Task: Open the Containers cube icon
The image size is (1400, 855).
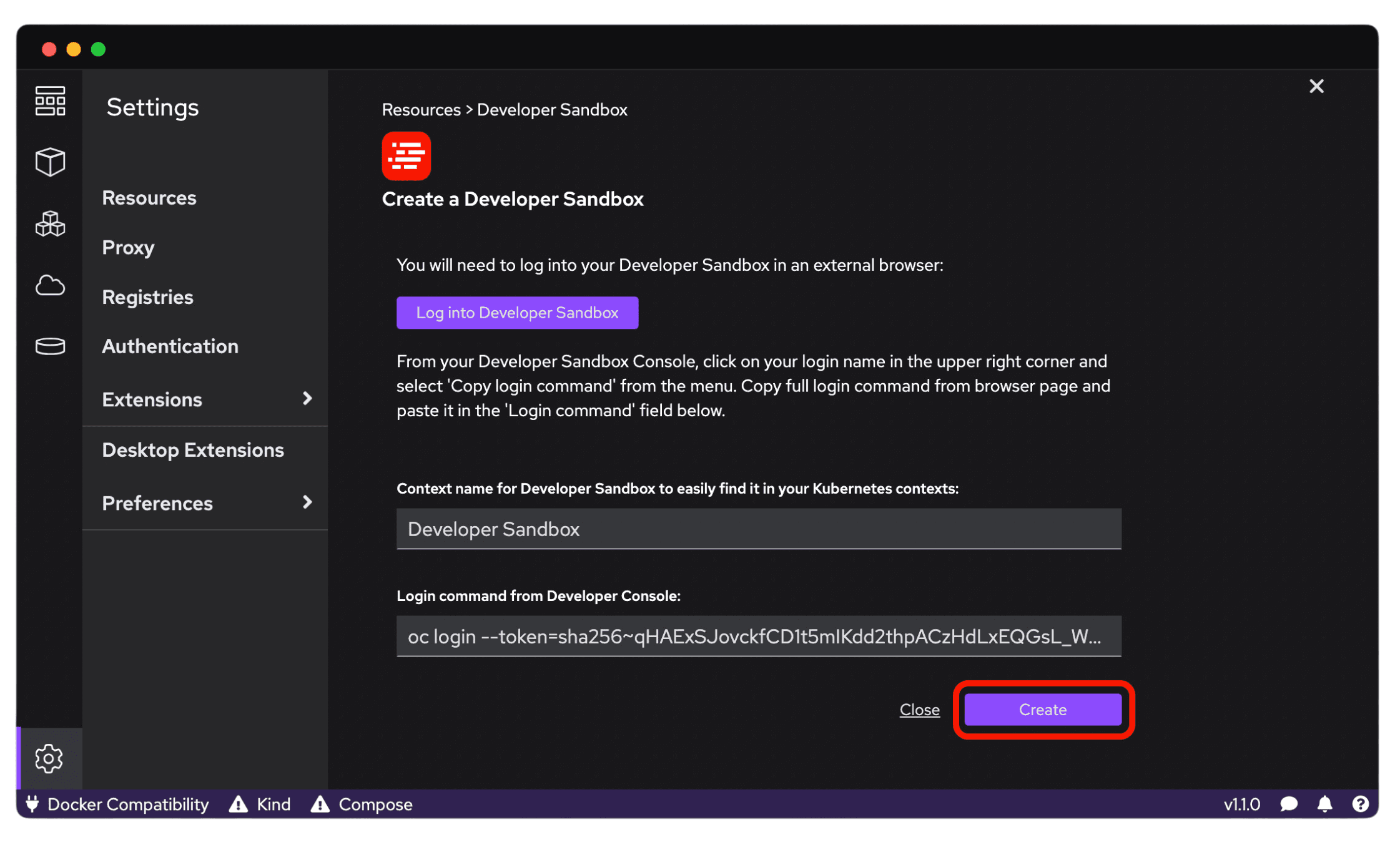Action: [50, 162]
